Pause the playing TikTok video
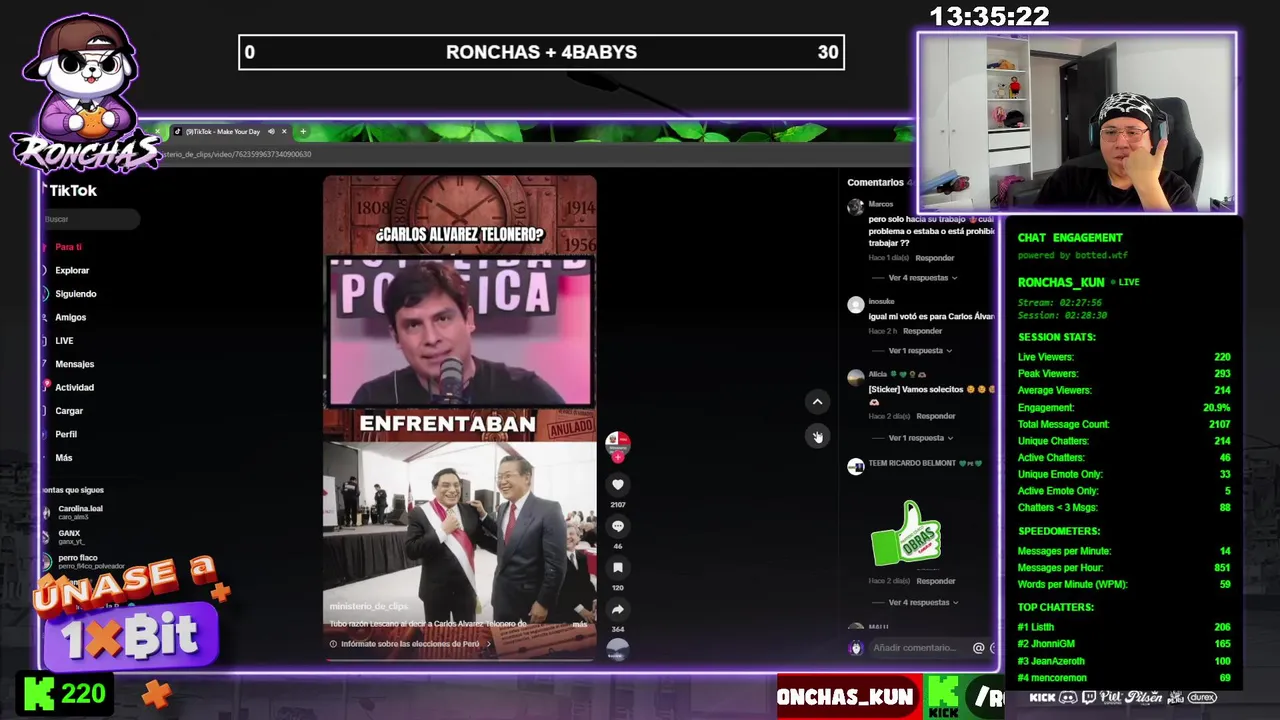Image resolution: width=1280 pixels, height=720 pixels. click(459, 417)
